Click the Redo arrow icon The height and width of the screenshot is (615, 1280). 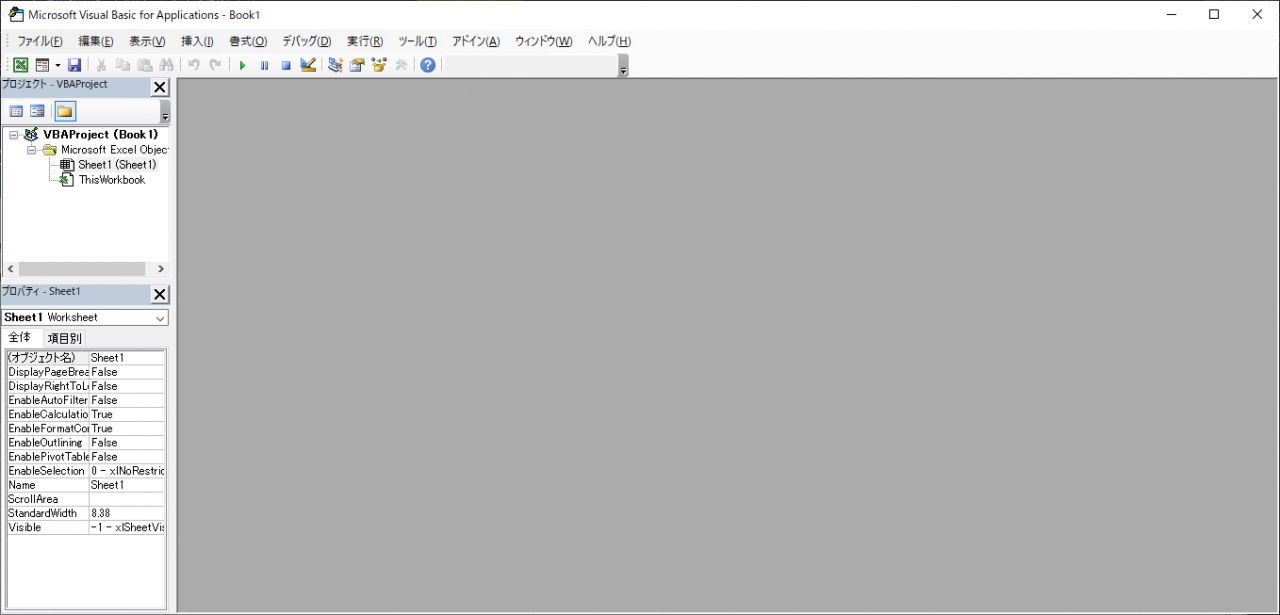215,65
